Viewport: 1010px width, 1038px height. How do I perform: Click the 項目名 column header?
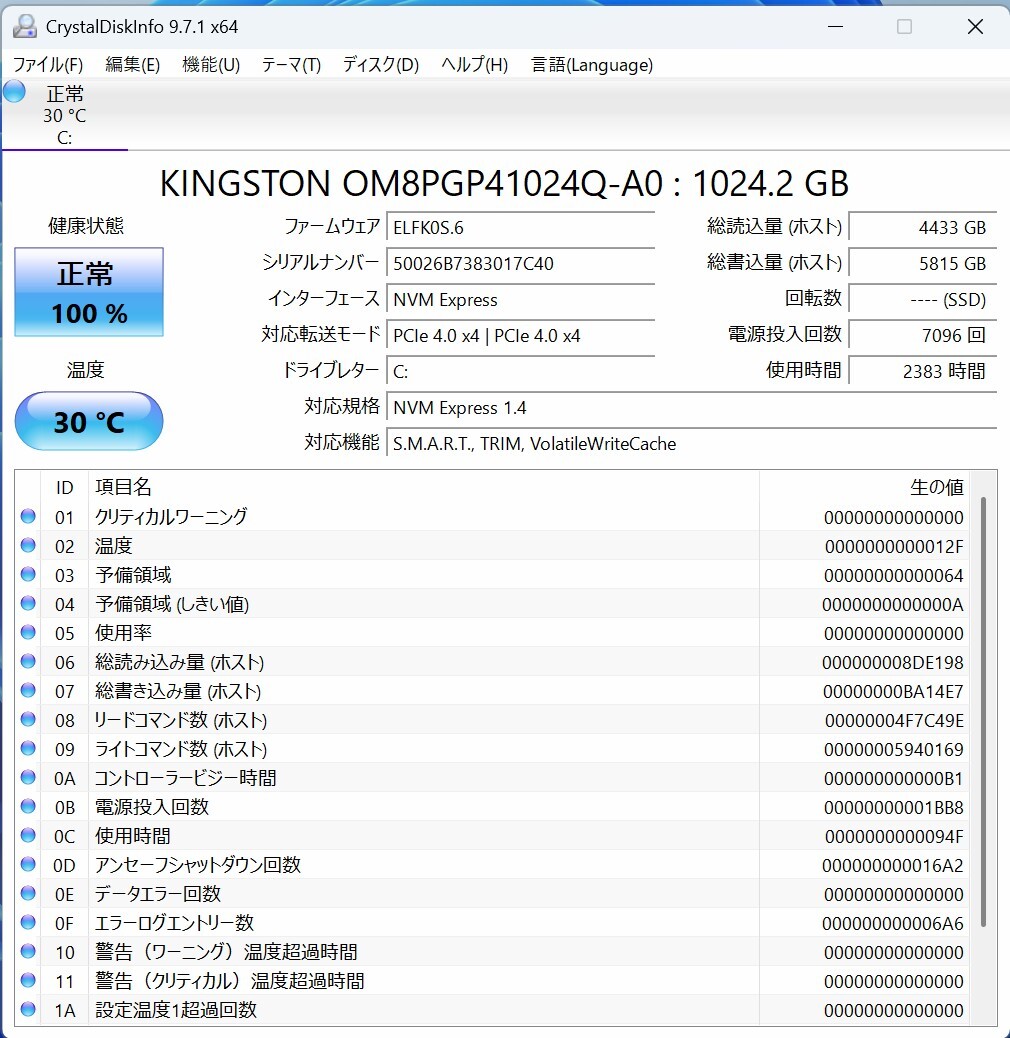tap(123, 487)
